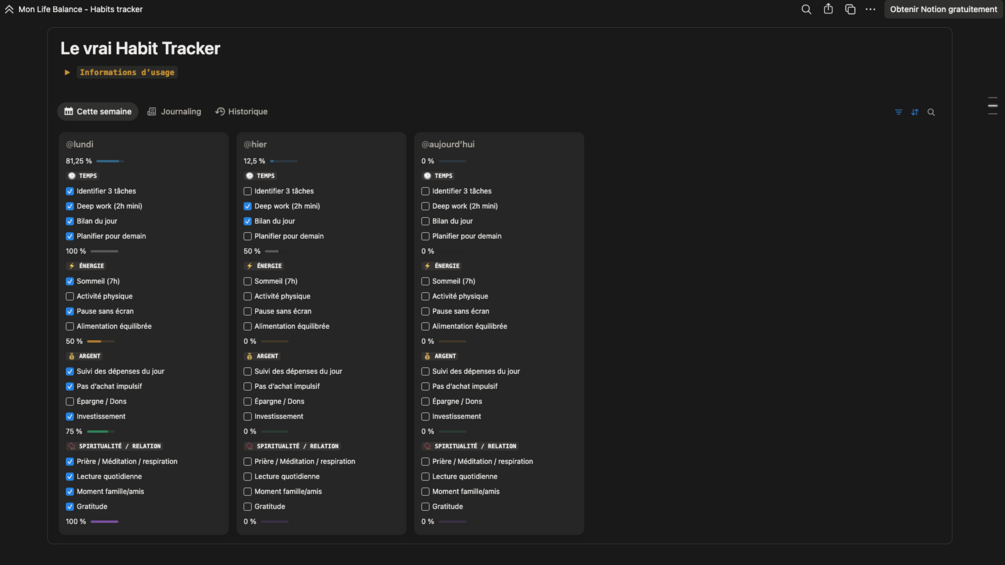This screenshot has width=1005, height=565.
Task: Click the duplicate page icon
Action: click(x=850, y=9)
